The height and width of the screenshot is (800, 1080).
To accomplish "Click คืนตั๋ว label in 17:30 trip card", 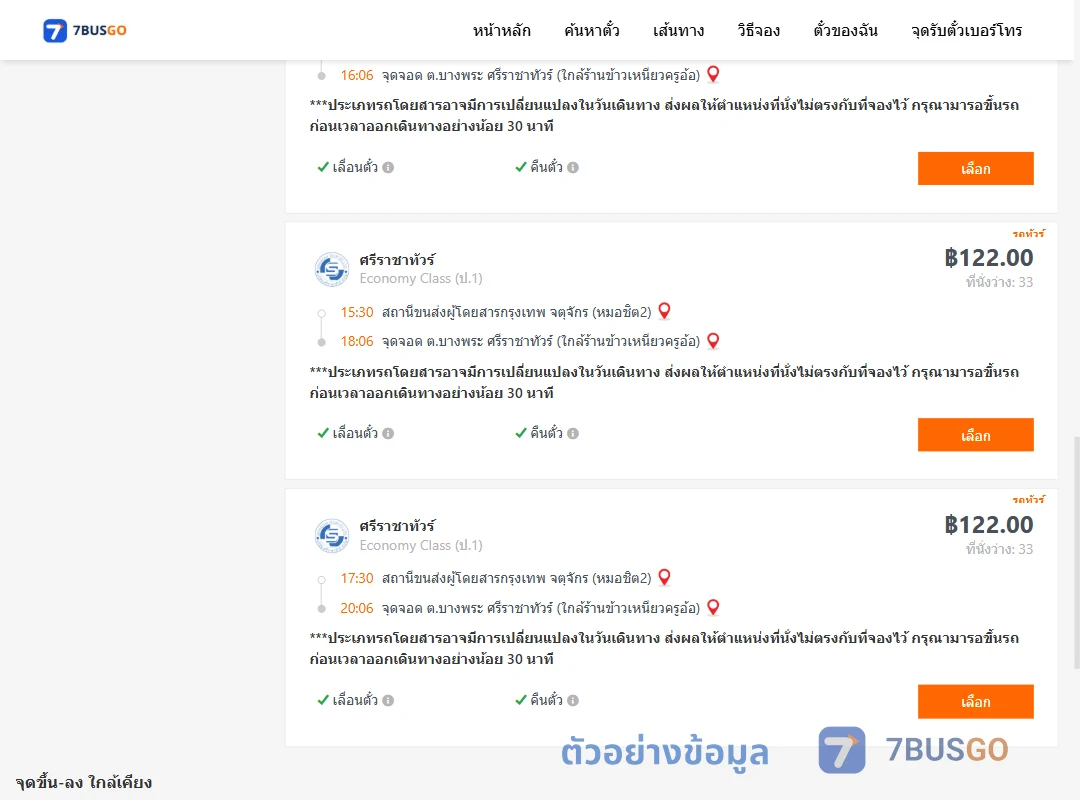I will [546, 699].
